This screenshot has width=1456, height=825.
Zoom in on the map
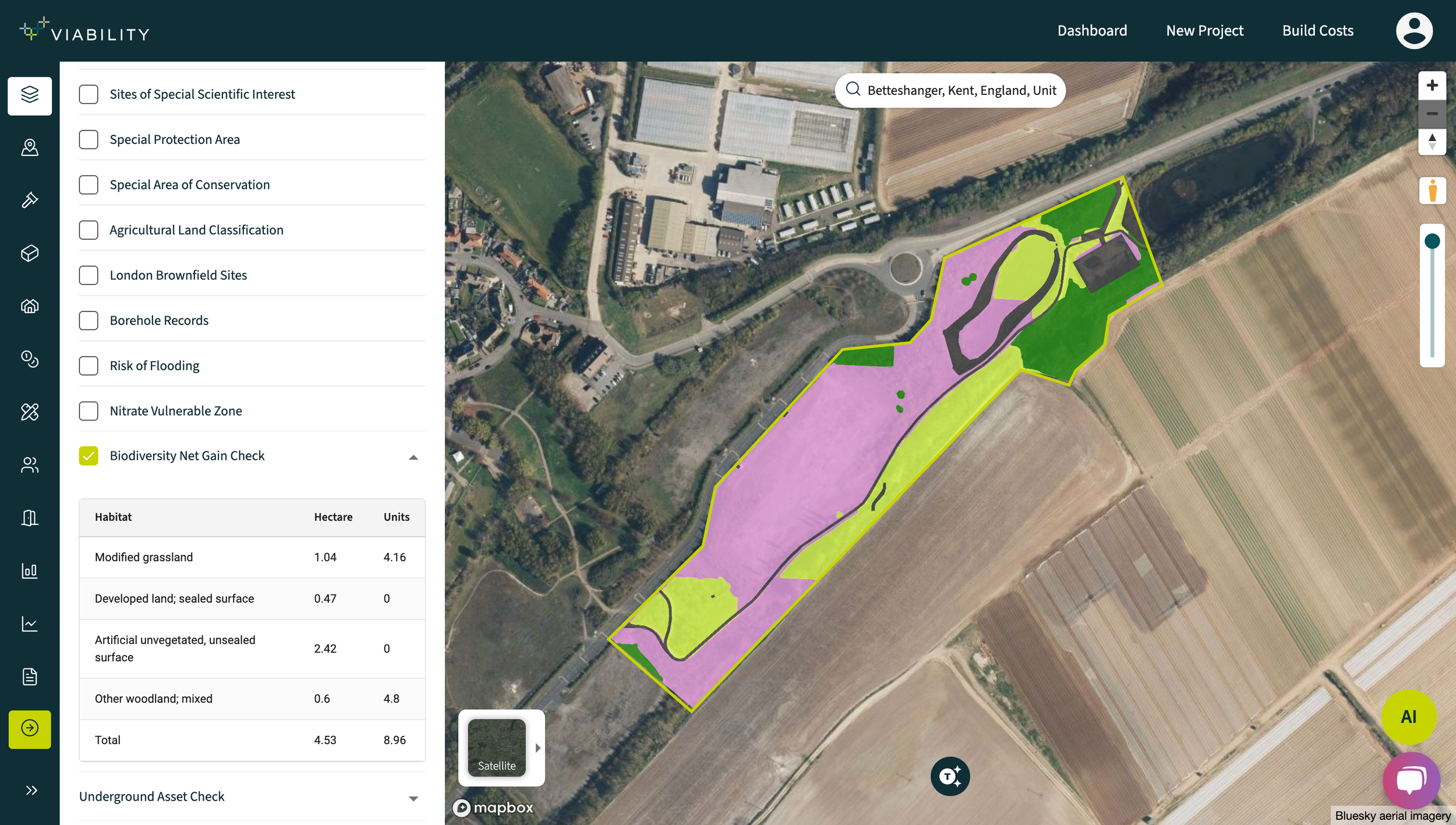pyautogui.click(x=1432, y=85)
